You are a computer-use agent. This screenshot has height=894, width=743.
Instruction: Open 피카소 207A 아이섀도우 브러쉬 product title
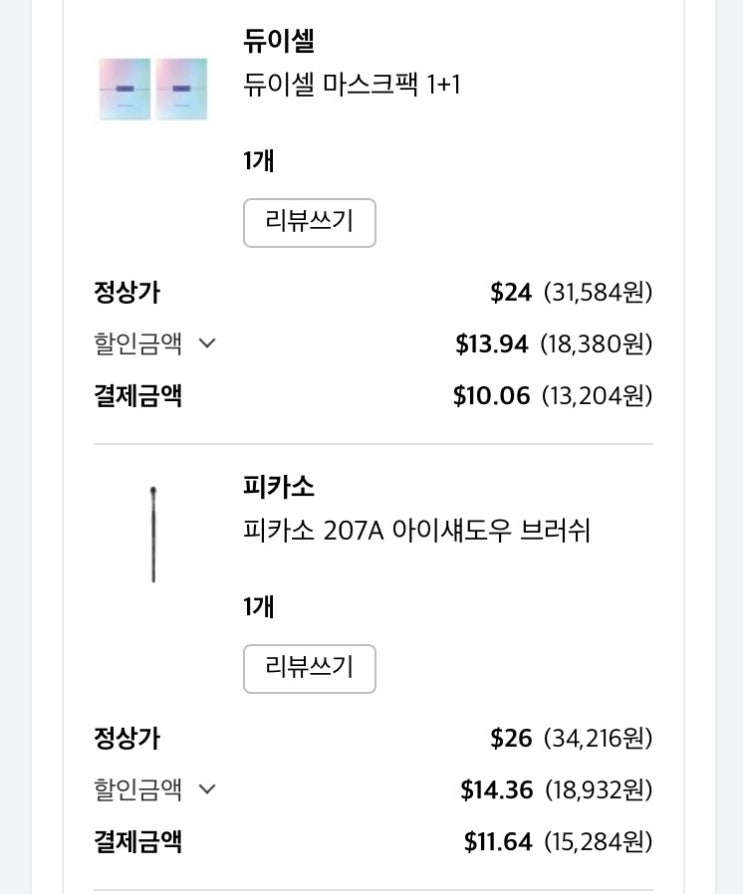pos(417,530)
